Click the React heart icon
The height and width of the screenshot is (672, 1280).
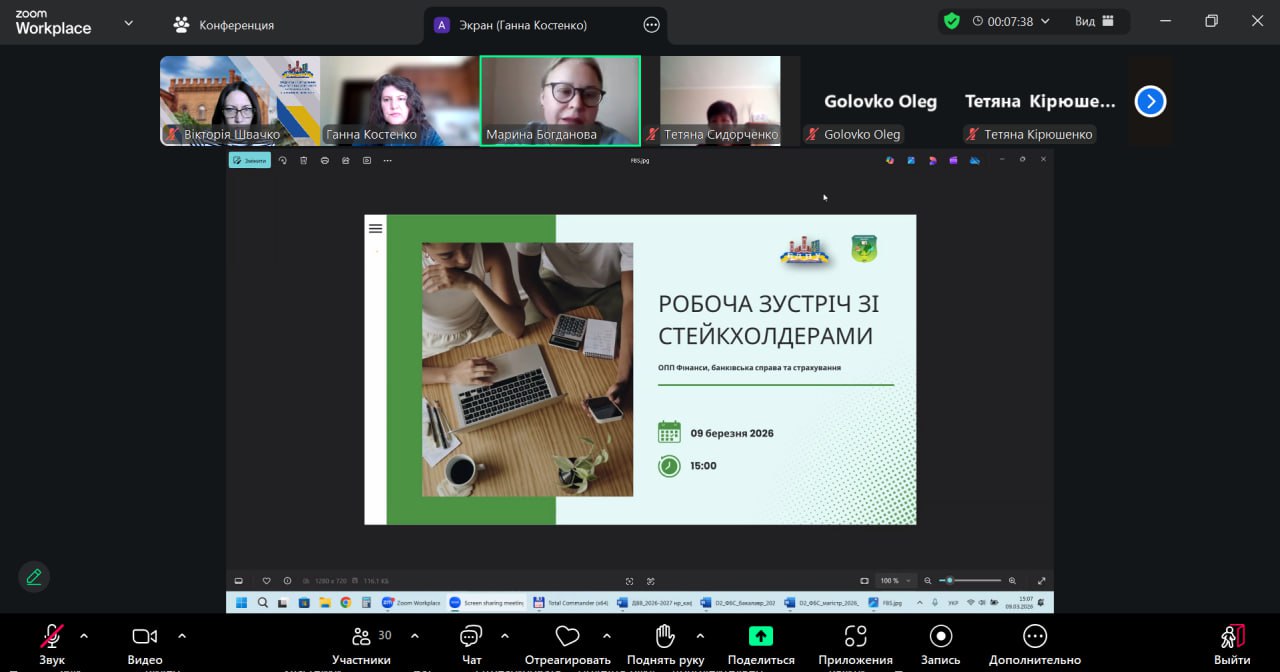tap(568, 637)
